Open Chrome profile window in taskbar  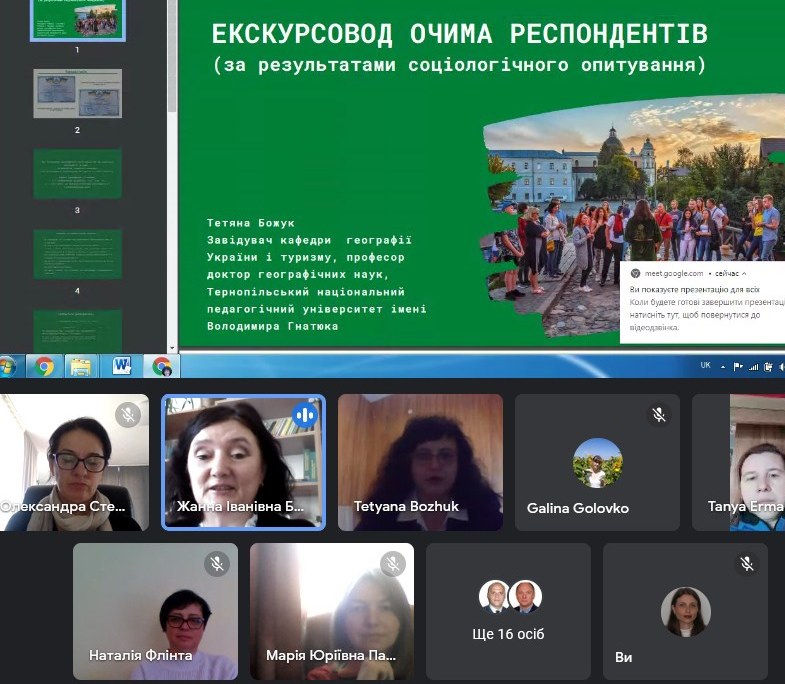click(162, 367)
